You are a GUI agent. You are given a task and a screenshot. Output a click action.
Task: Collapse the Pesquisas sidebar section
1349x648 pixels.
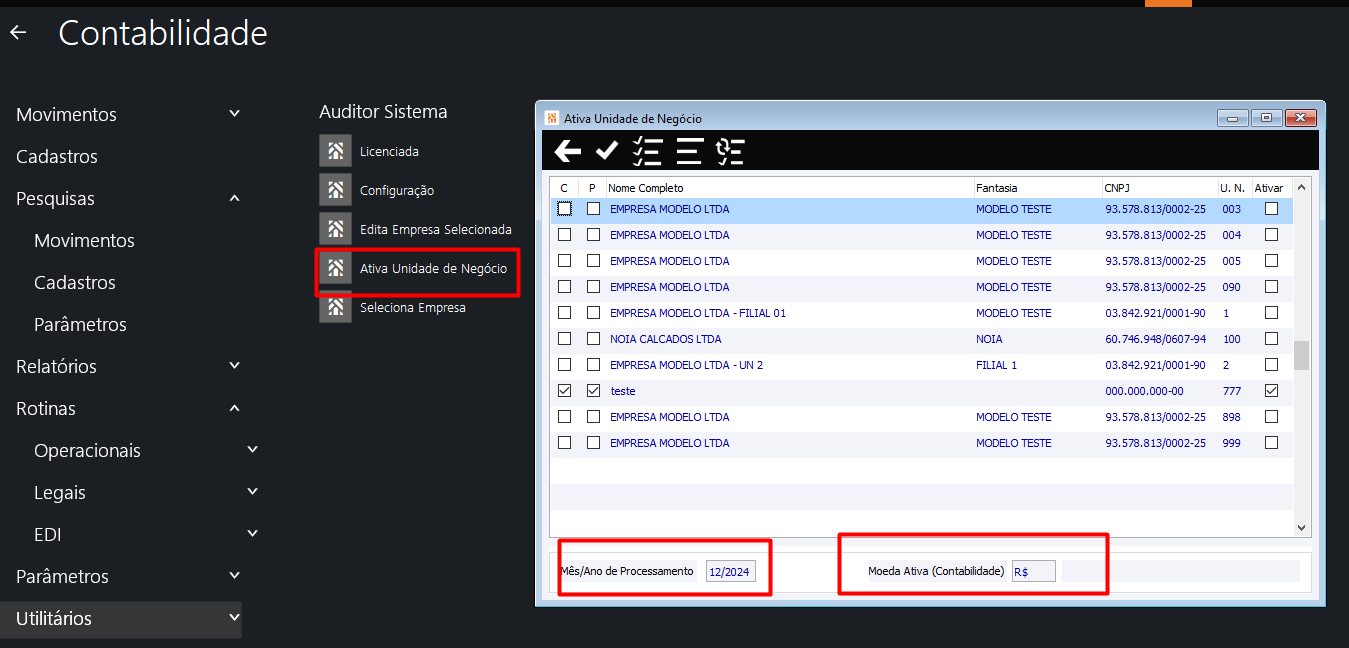tap(234, 198)
